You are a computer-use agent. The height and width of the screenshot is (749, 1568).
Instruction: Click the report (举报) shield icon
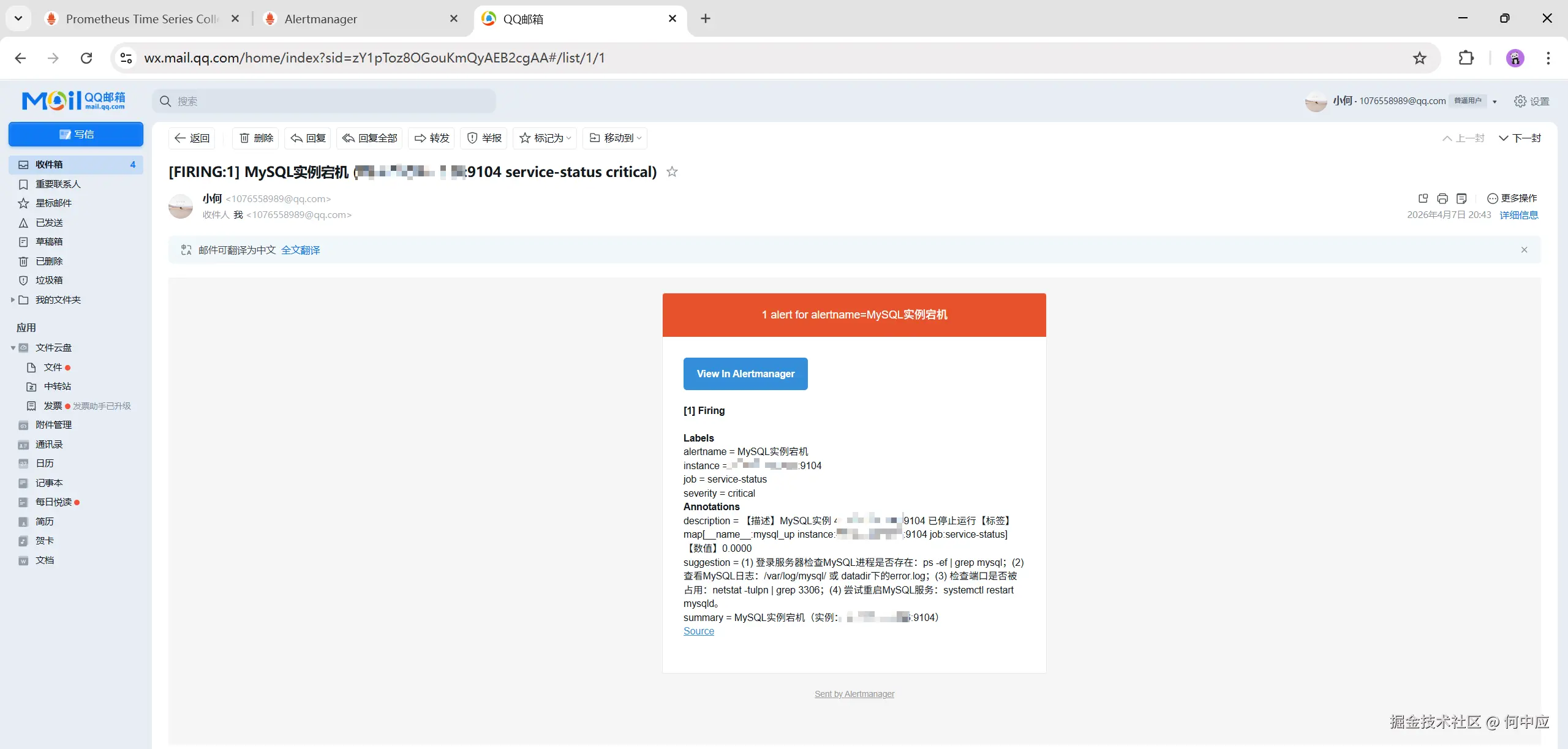(472, 138)
